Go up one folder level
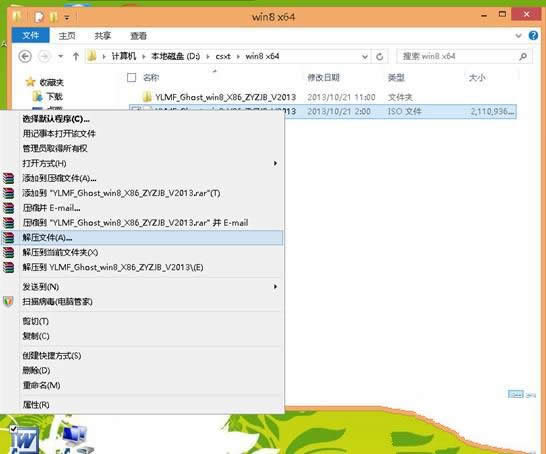 (x=76, y=56)
